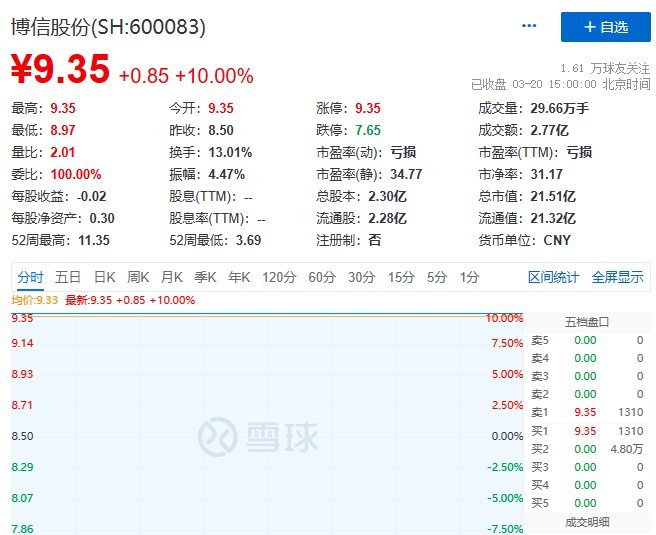Image resolution: width=656 pixels, height=535 pixels.
Task: Click the 成交量 value 29.66万手
Action: pyautogui.click(x=559, y=108)
